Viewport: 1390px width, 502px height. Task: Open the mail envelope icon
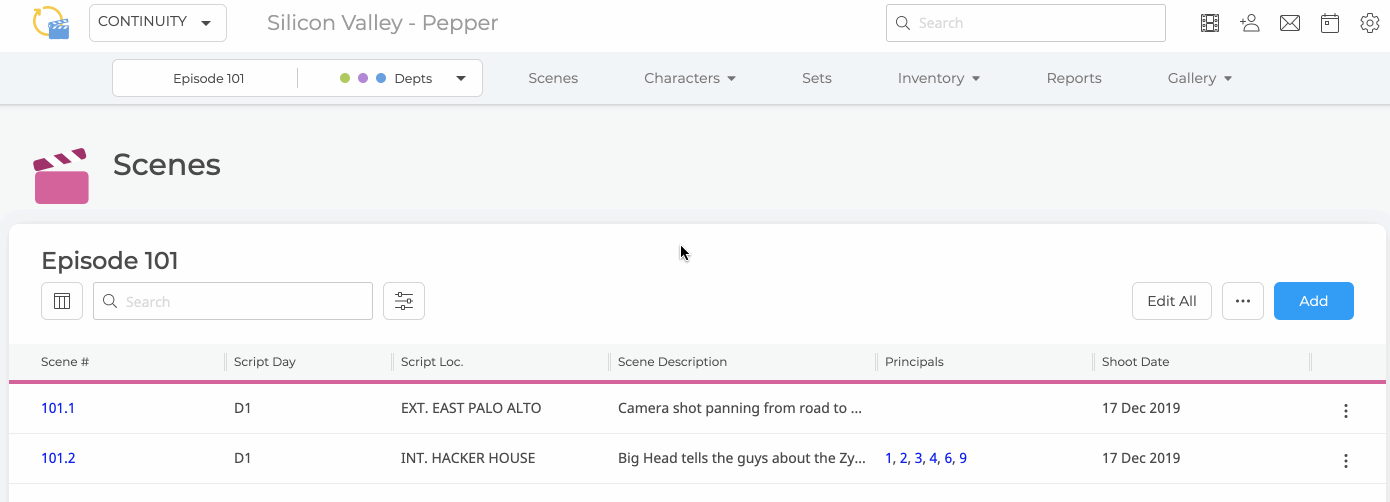coord(1290,23)
